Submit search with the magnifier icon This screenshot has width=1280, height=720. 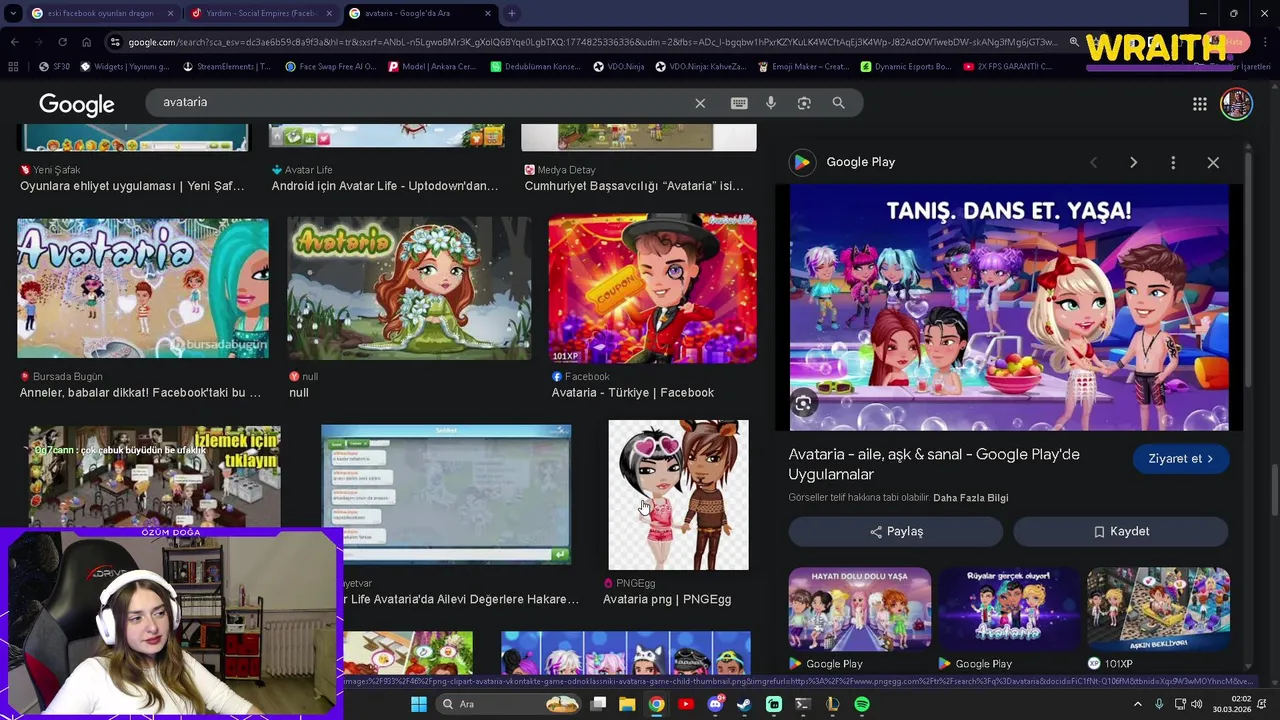[838, 103]
